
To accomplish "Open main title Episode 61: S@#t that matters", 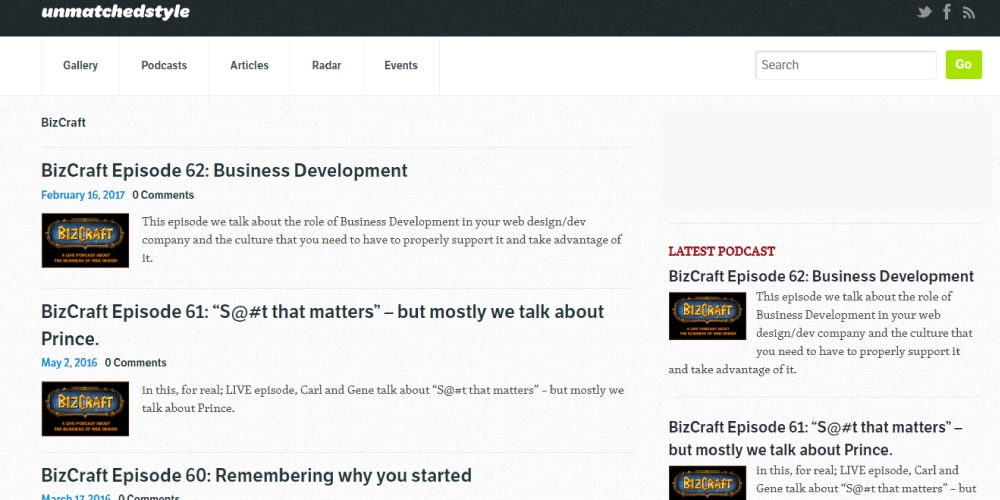I will tap(323, 325).
